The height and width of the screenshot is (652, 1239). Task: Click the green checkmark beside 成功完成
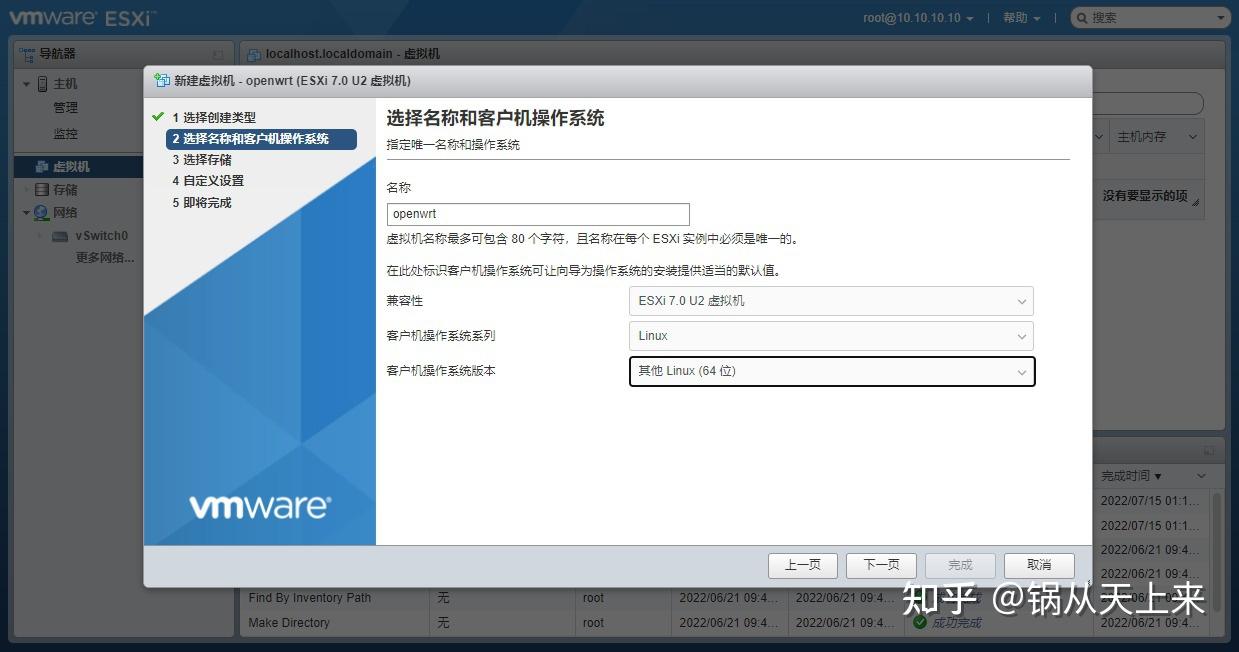point(920,622)
